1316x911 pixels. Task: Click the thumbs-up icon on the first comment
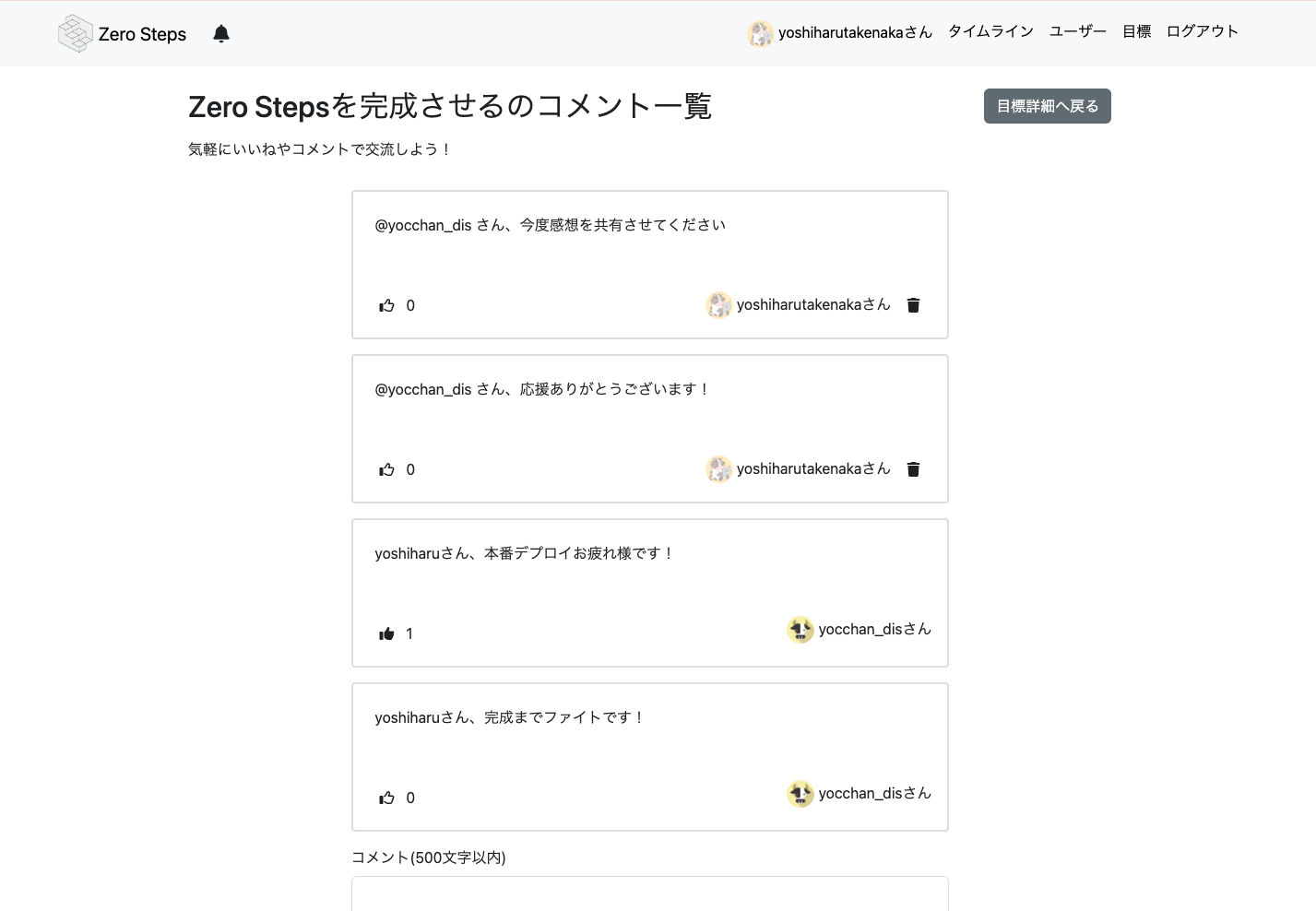pos(386,305)
